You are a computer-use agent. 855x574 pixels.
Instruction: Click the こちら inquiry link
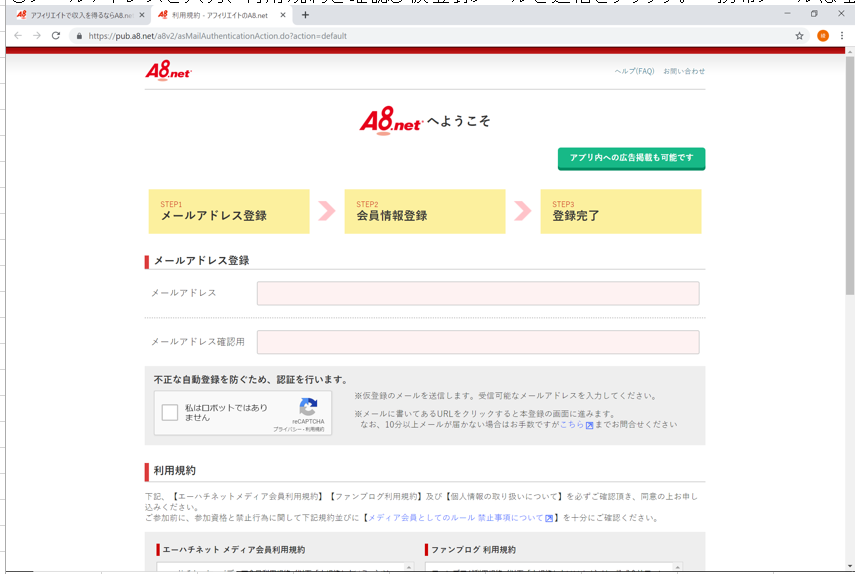[x=572, y=425]
